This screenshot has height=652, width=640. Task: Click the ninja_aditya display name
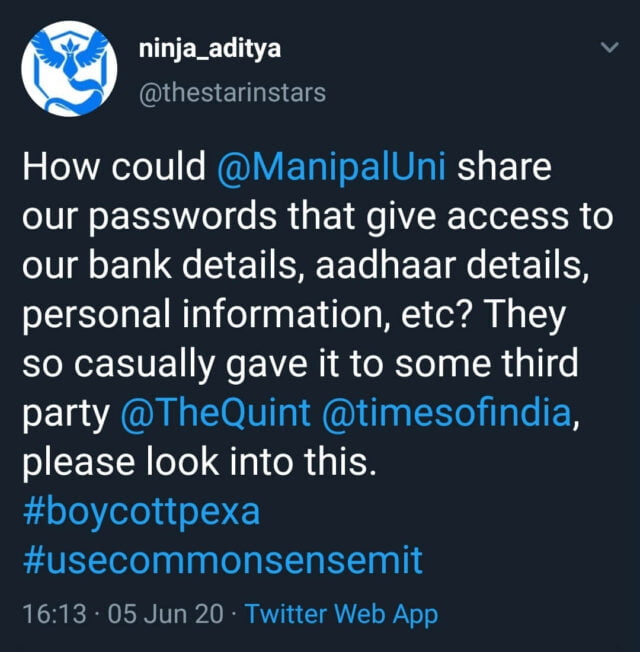[198, 50]
